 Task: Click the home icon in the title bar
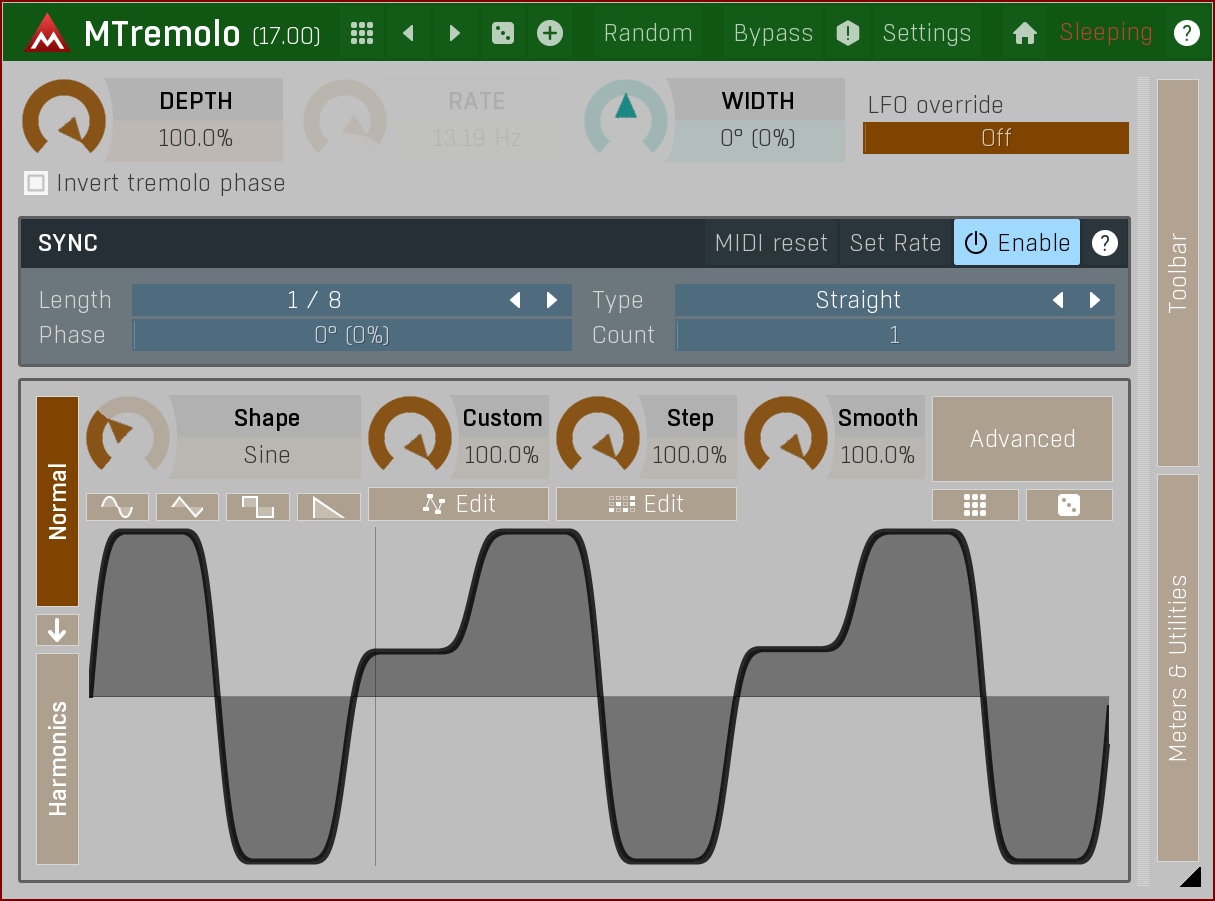(1024, 33)
